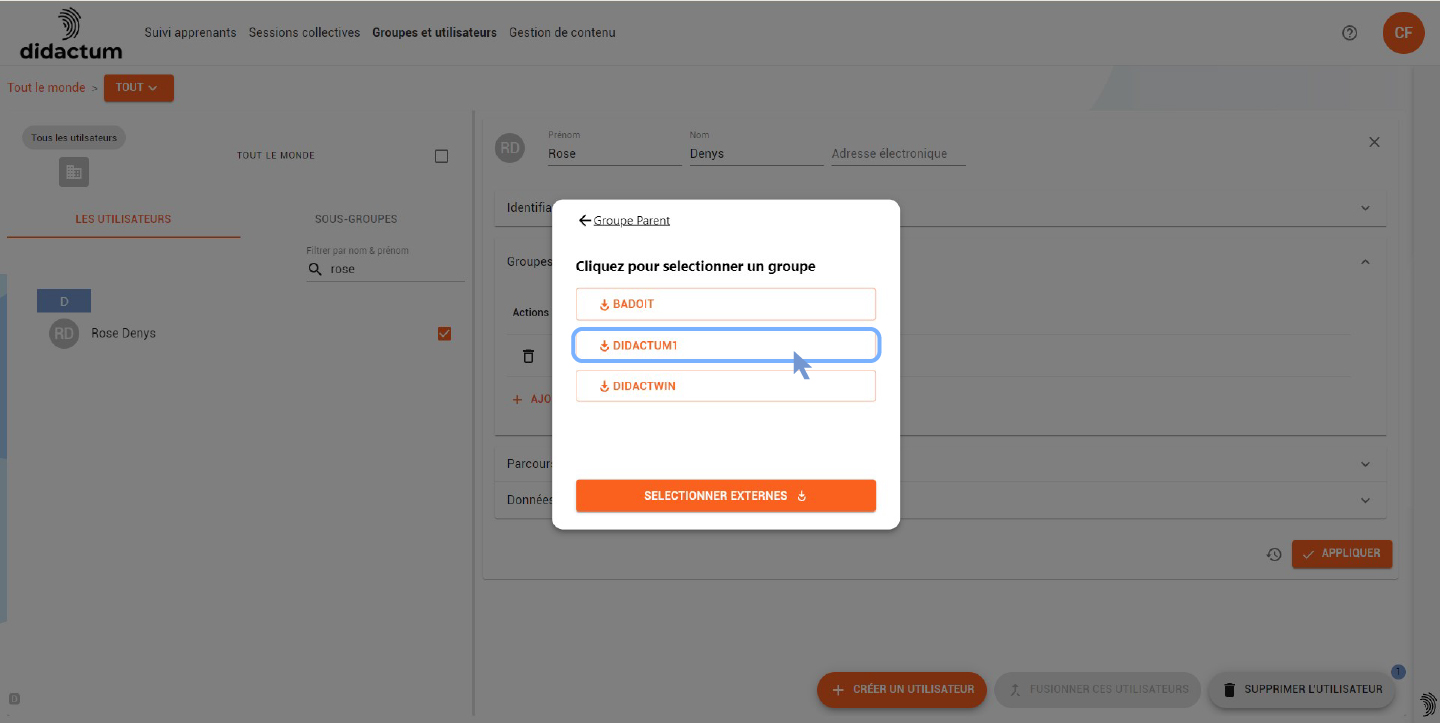Click the Tous les utilisateurs chip
1441x724 pixels.
pyautogui.click(x=74, y=138)
